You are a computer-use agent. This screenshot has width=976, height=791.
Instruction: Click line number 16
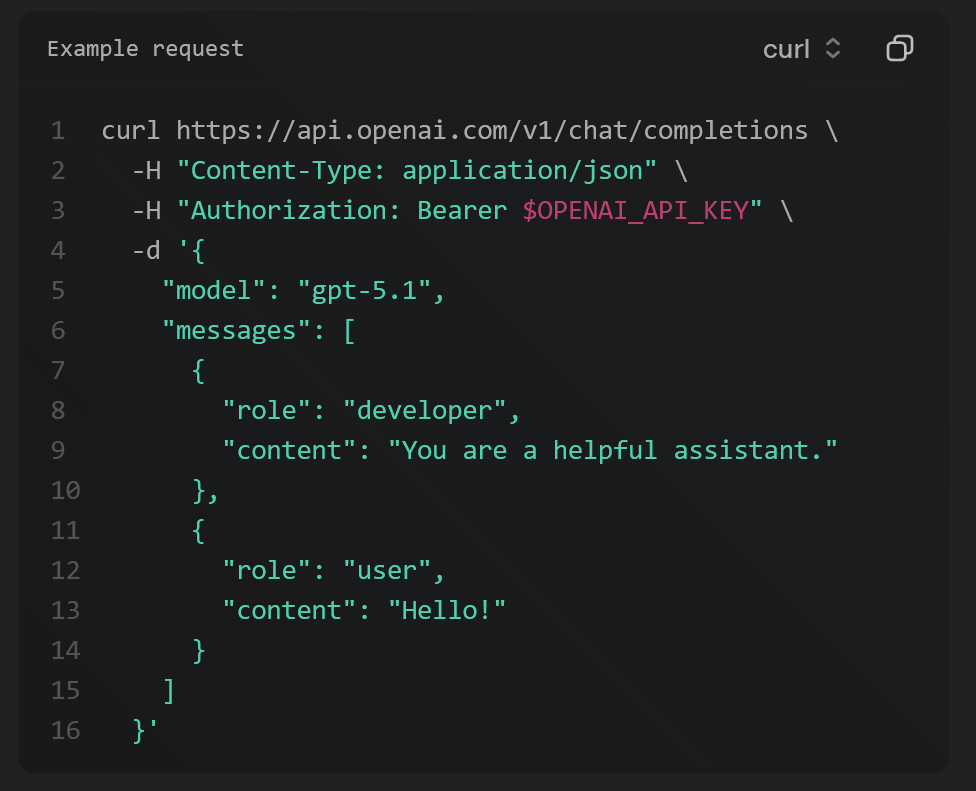(x=65, y=731)
